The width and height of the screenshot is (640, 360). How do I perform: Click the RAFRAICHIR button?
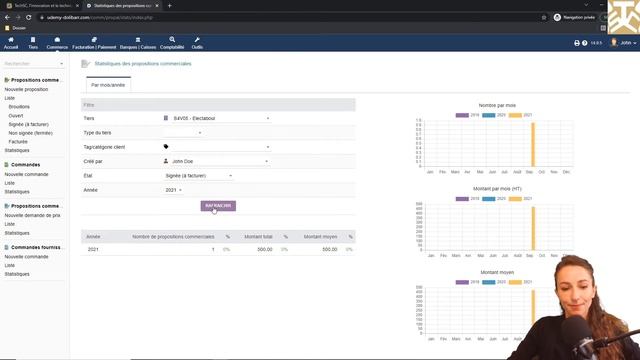pyautogui.click(x=218, y=206)
